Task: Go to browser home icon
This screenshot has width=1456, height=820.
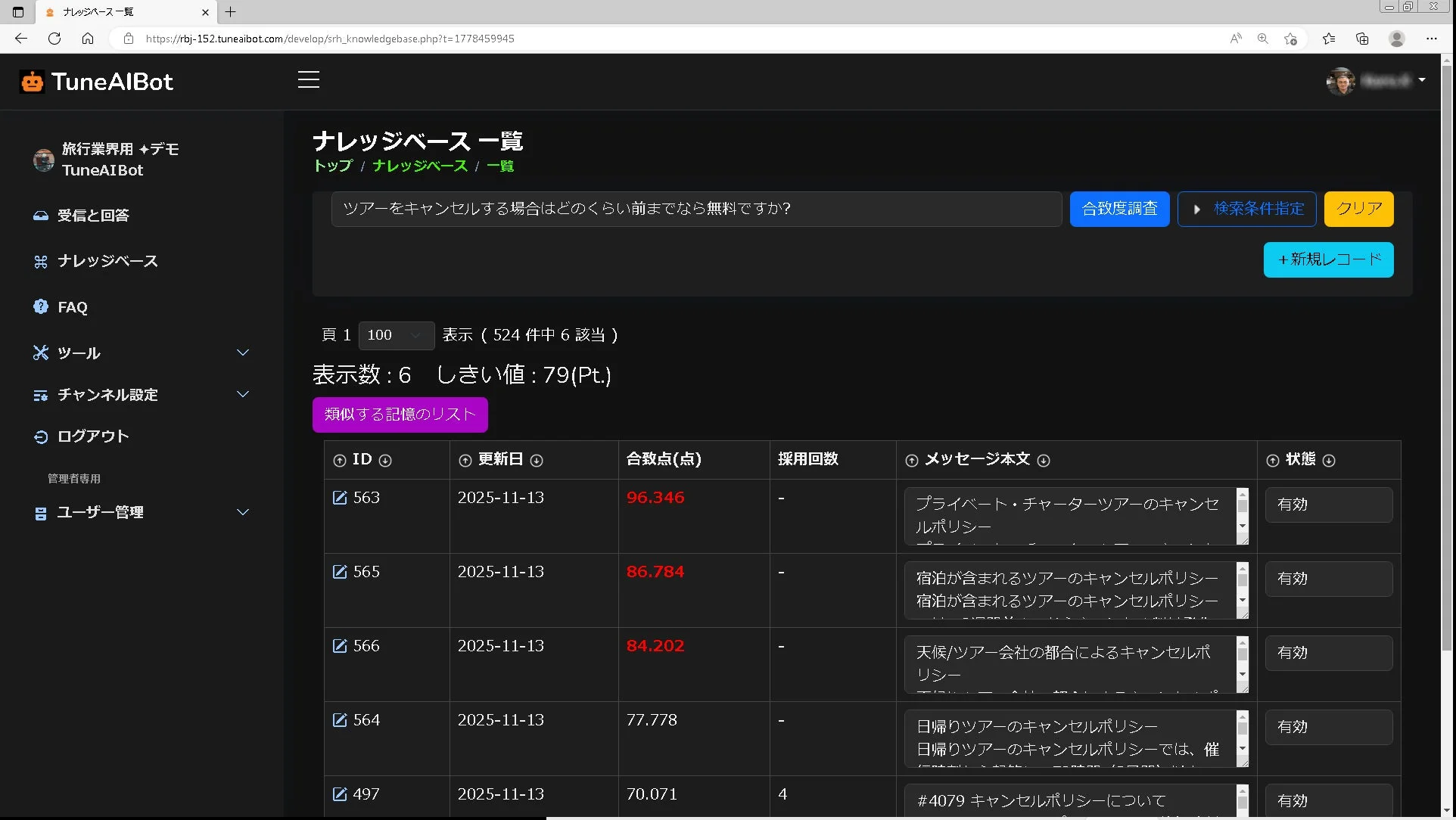Action: click(x=88, y=39)
